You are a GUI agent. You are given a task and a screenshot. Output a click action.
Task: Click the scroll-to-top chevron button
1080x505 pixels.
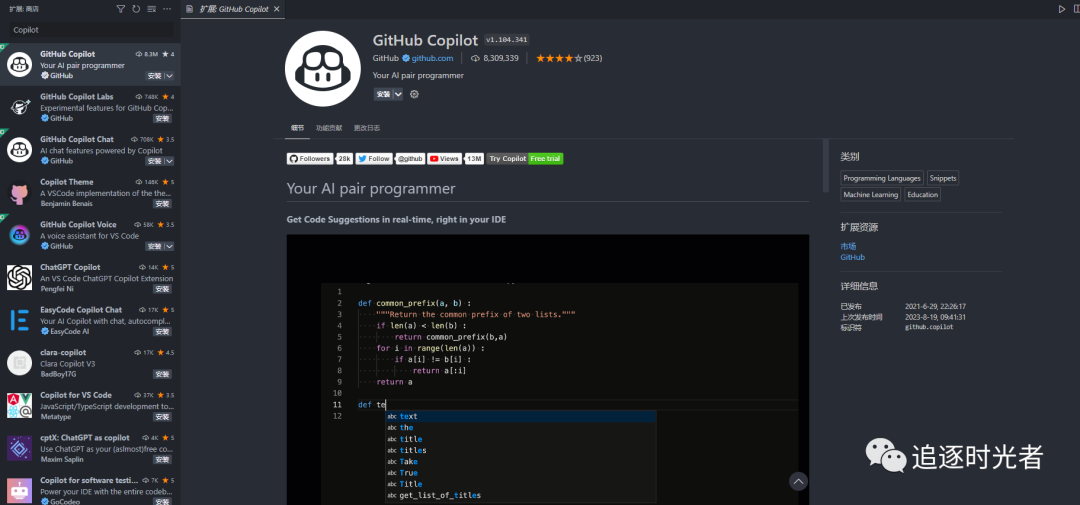point(798,481)
